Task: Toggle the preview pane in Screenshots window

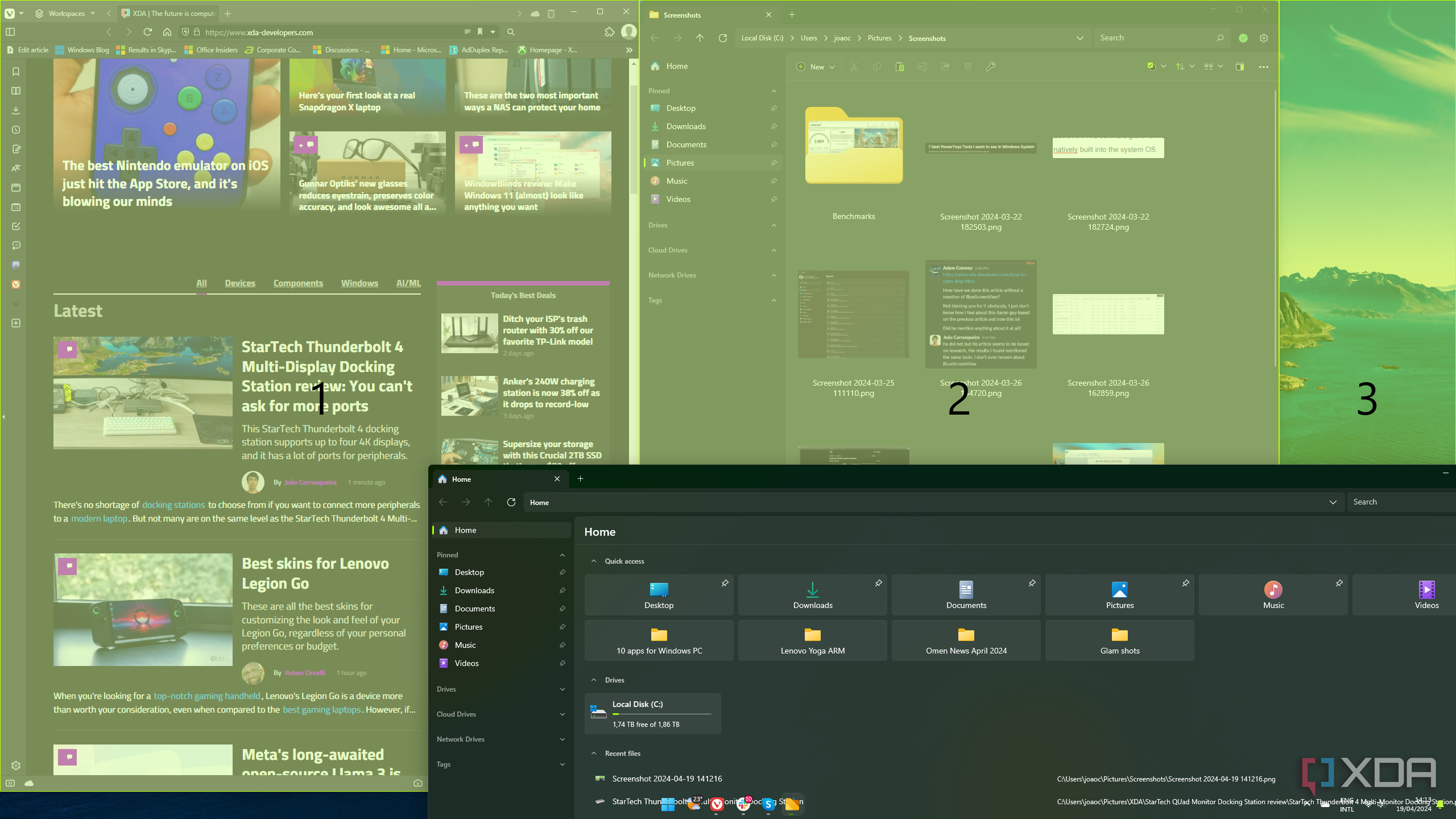Action: pos(1240,67)
